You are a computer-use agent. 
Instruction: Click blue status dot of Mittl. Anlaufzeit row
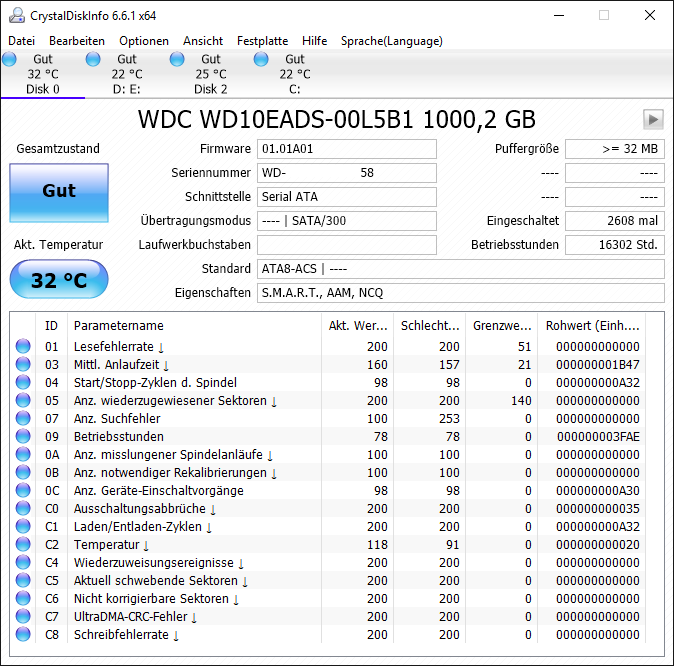tap(23, 364)
